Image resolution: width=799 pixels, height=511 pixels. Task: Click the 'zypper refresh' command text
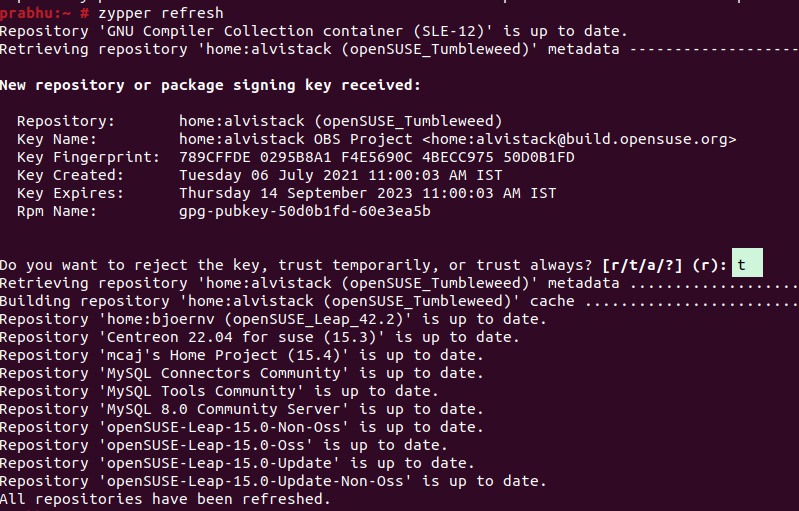161,13
